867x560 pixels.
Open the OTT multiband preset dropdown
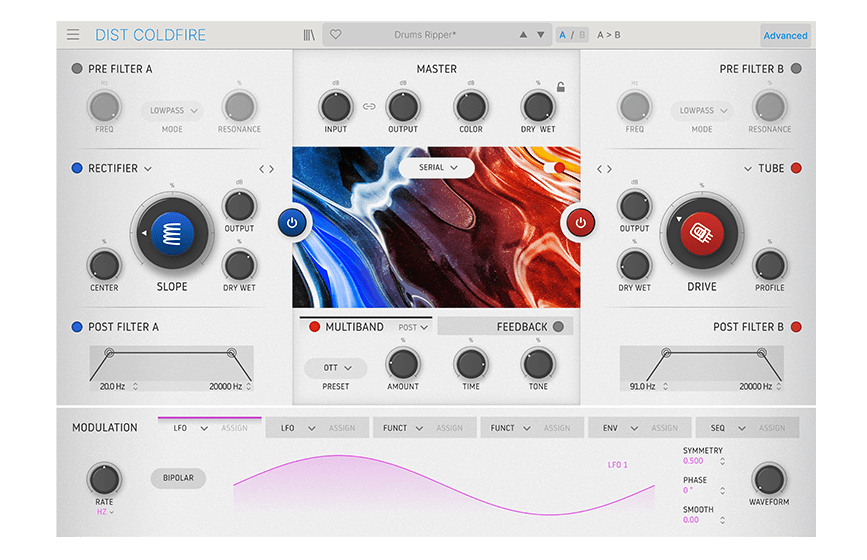335,368
